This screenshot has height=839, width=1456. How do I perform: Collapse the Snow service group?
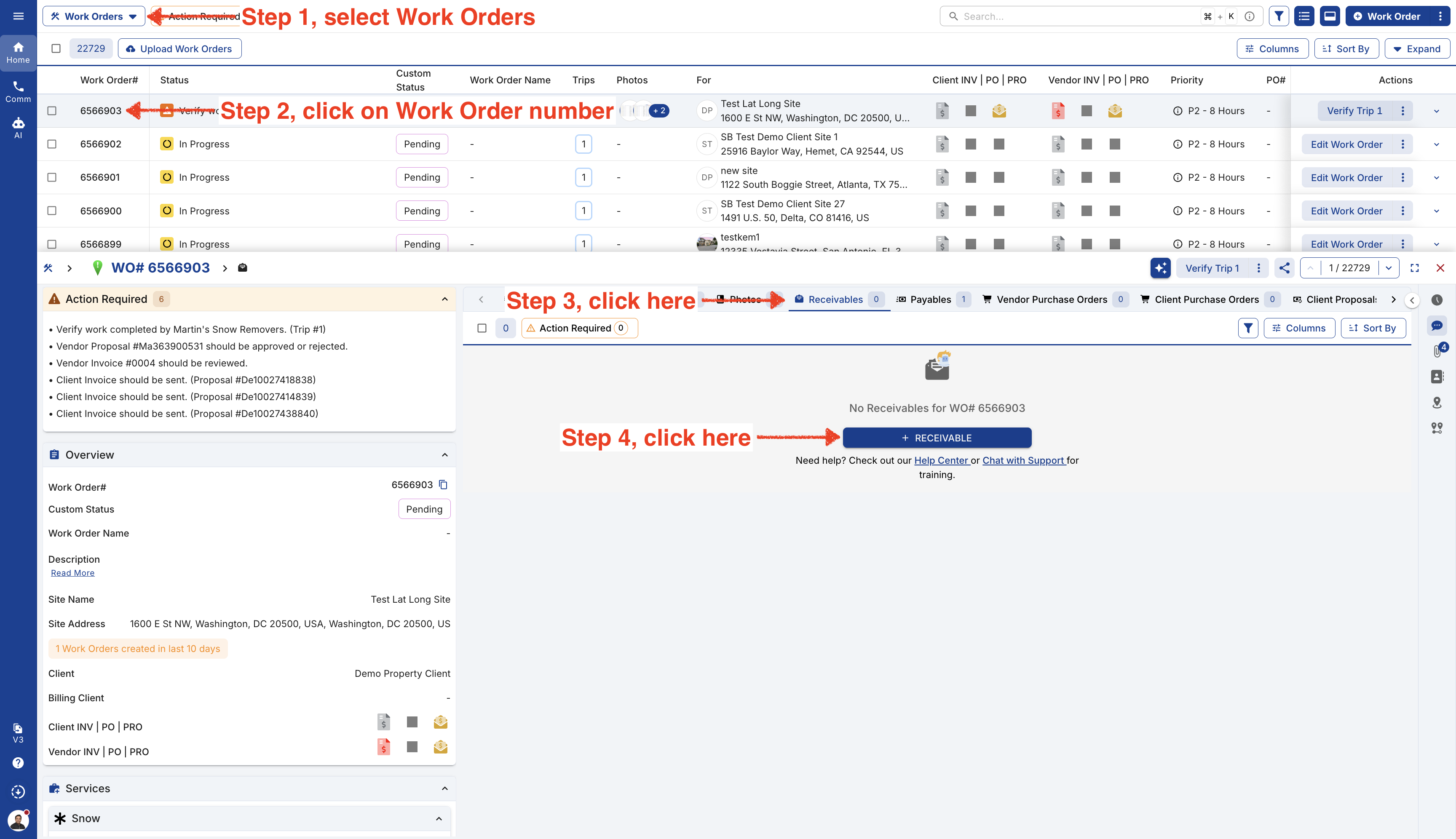(439, 818)
